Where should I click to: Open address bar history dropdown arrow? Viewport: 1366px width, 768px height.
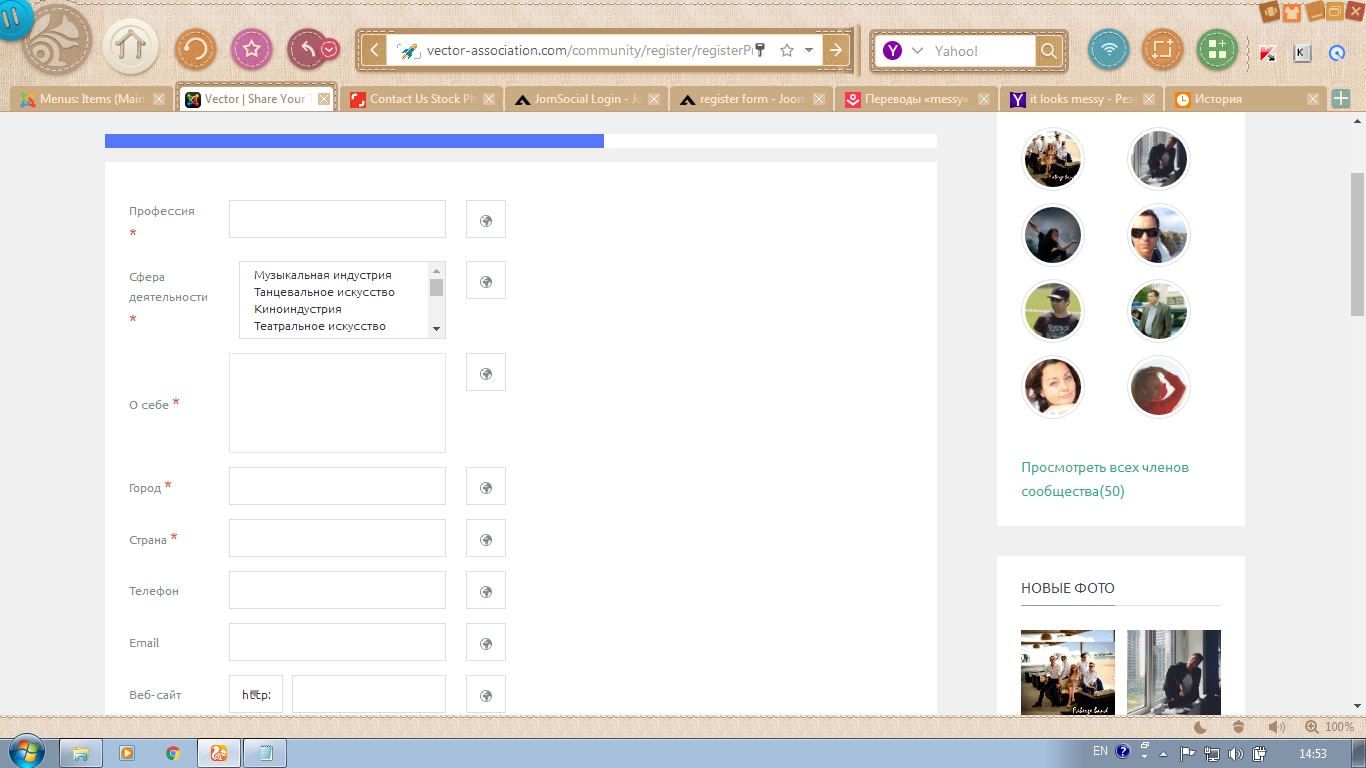click(x=808, y=50)
